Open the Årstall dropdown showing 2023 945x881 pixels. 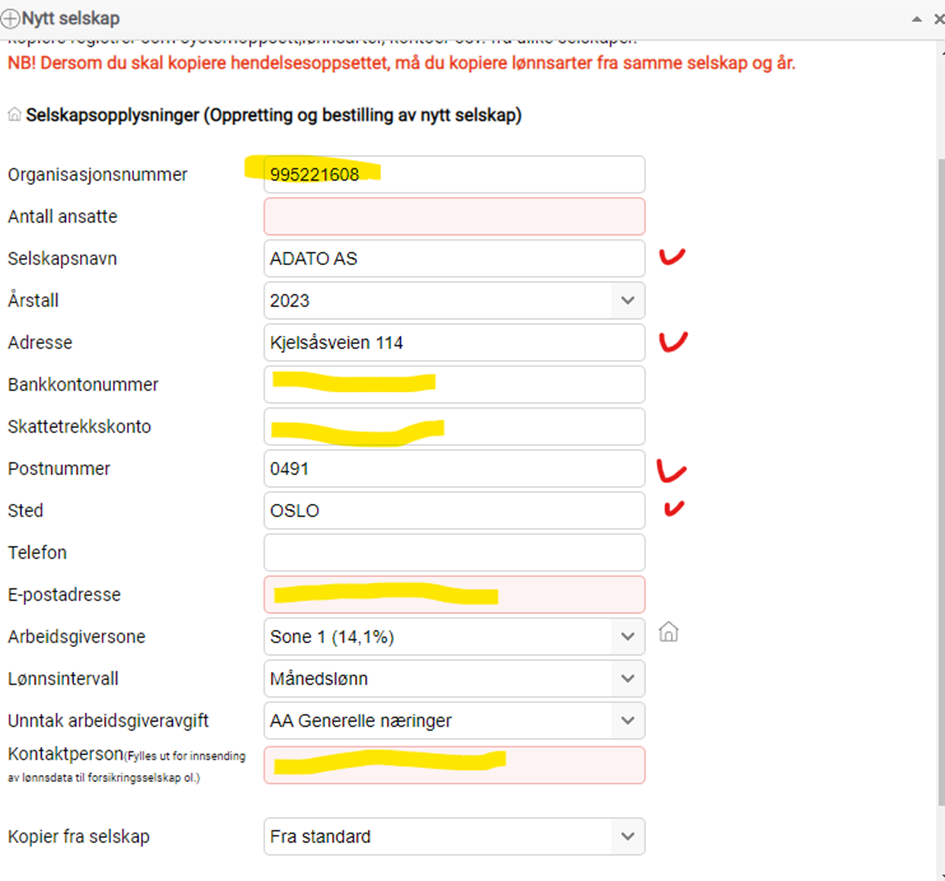[454, 300]
